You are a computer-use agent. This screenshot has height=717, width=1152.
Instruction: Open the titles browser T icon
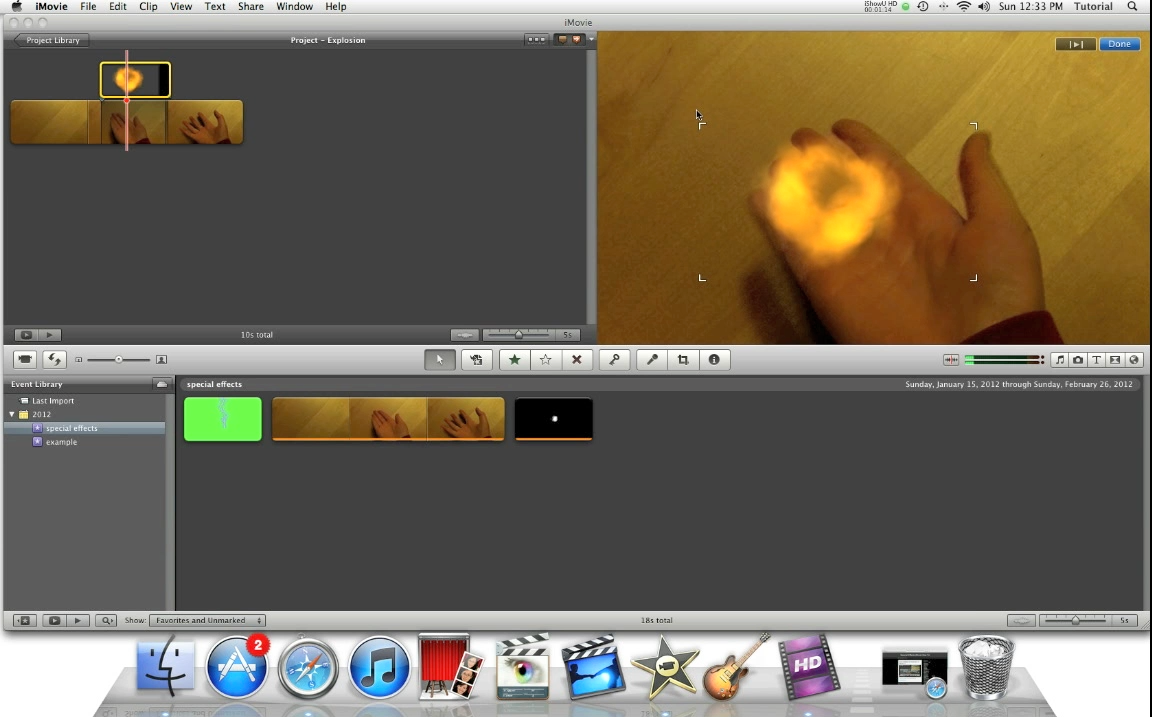click(1096, 359)
